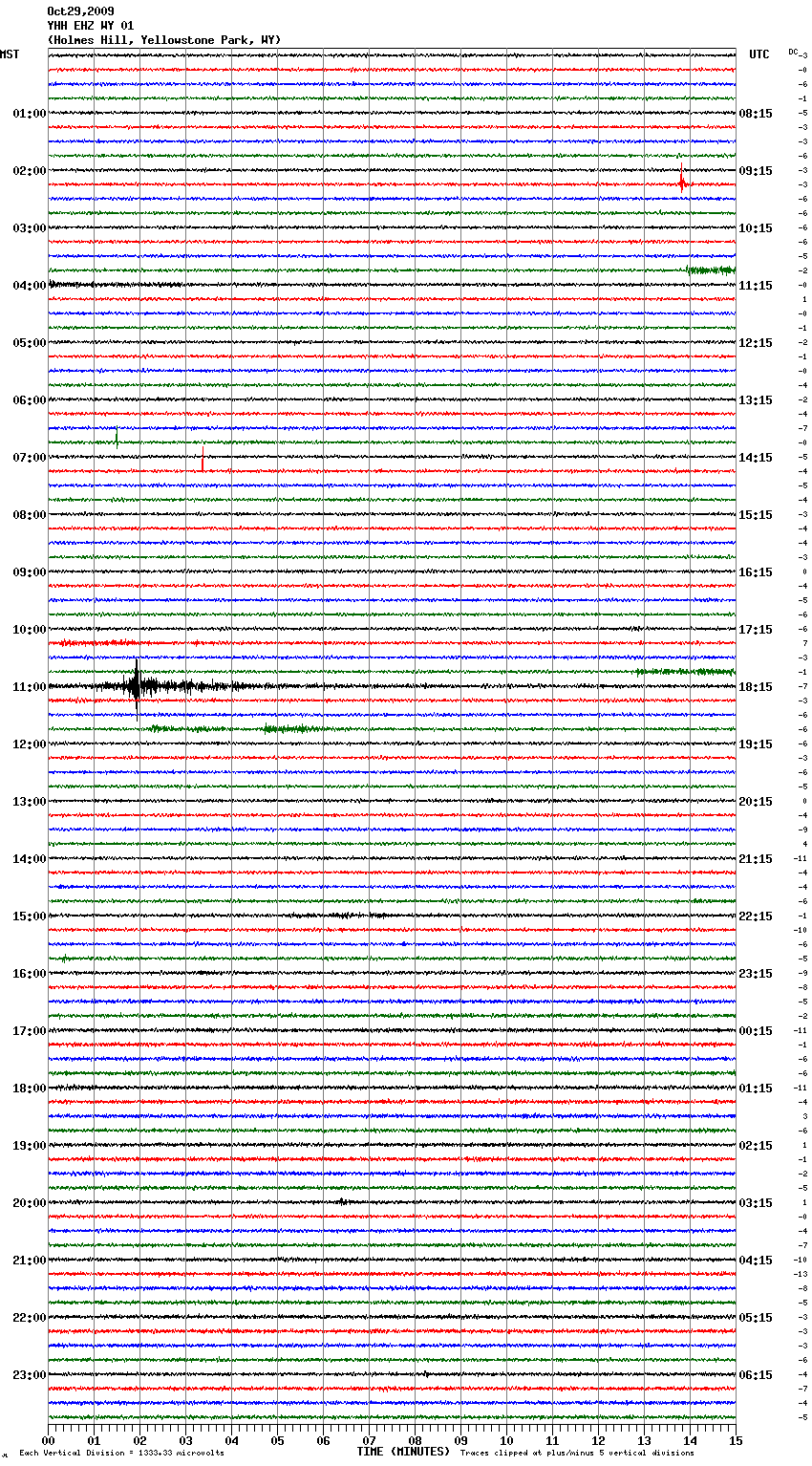Screen dimensions: 812x1466
Task: Click the UTC time label '20:15'
Action: click(x=756, y=802)
